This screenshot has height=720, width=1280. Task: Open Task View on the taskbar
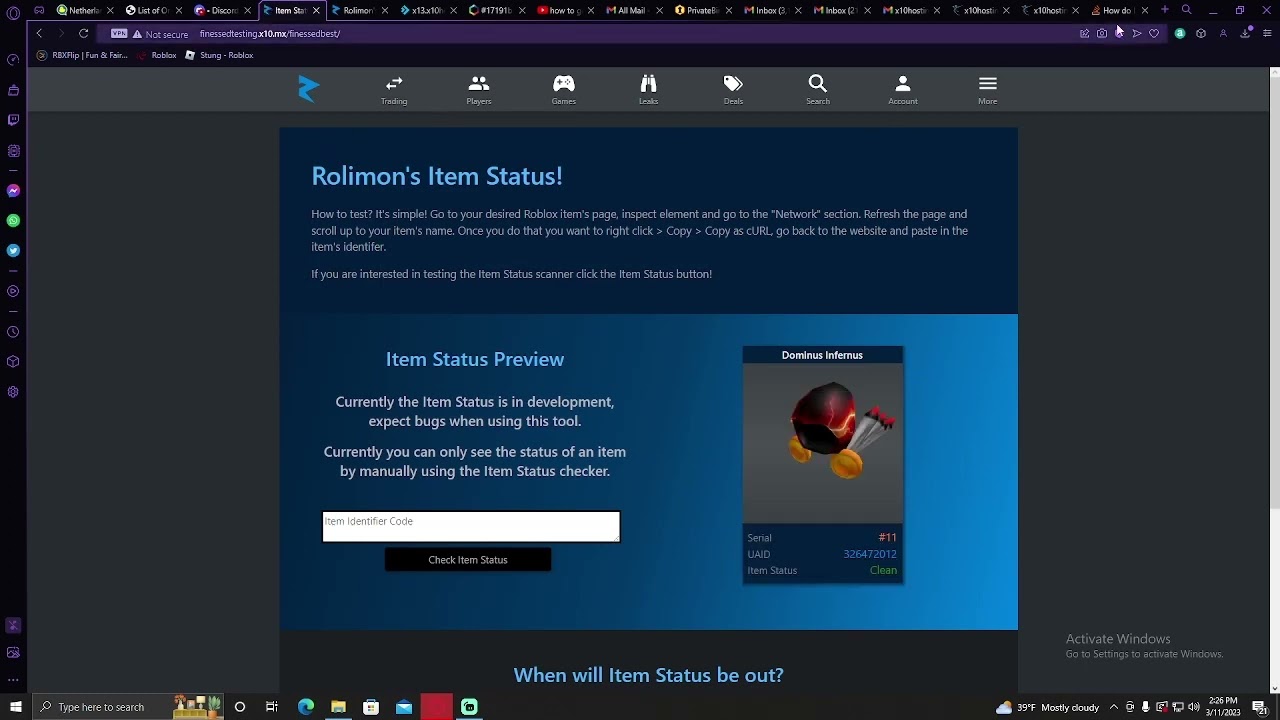click(272, 707)
